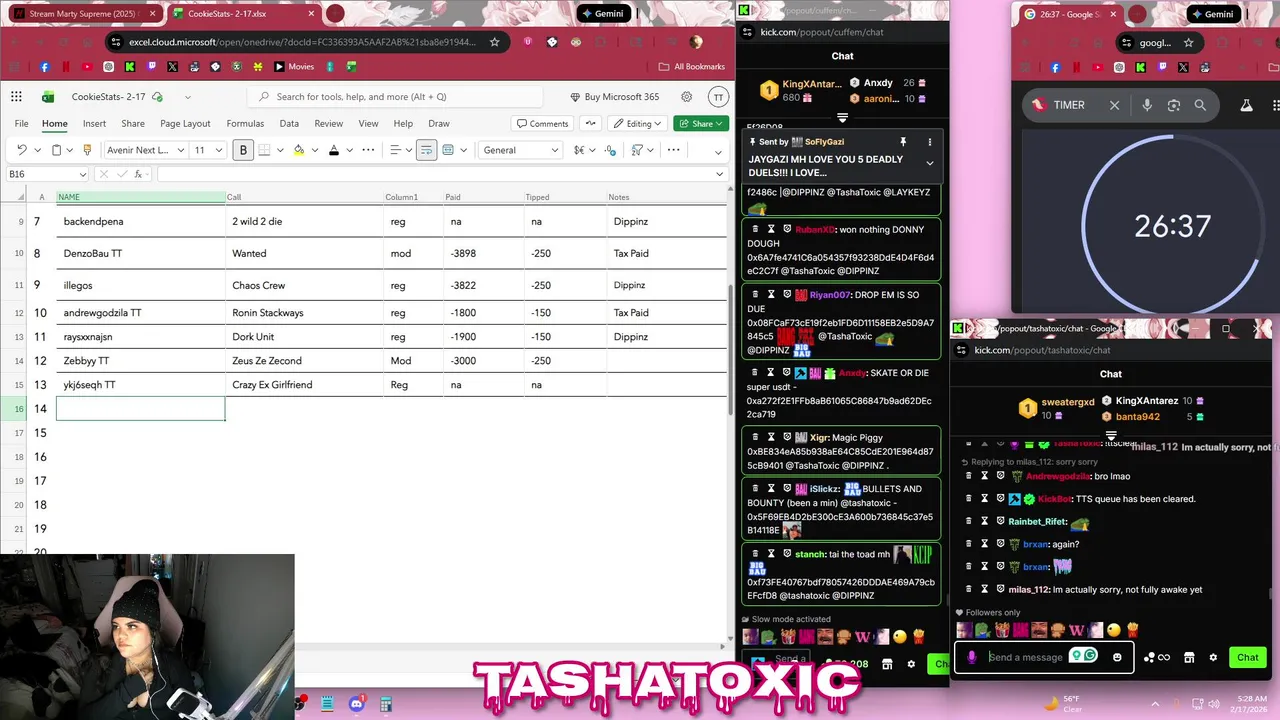
Task: Switch to the Page Layout tab
Action: coord(185,123)
